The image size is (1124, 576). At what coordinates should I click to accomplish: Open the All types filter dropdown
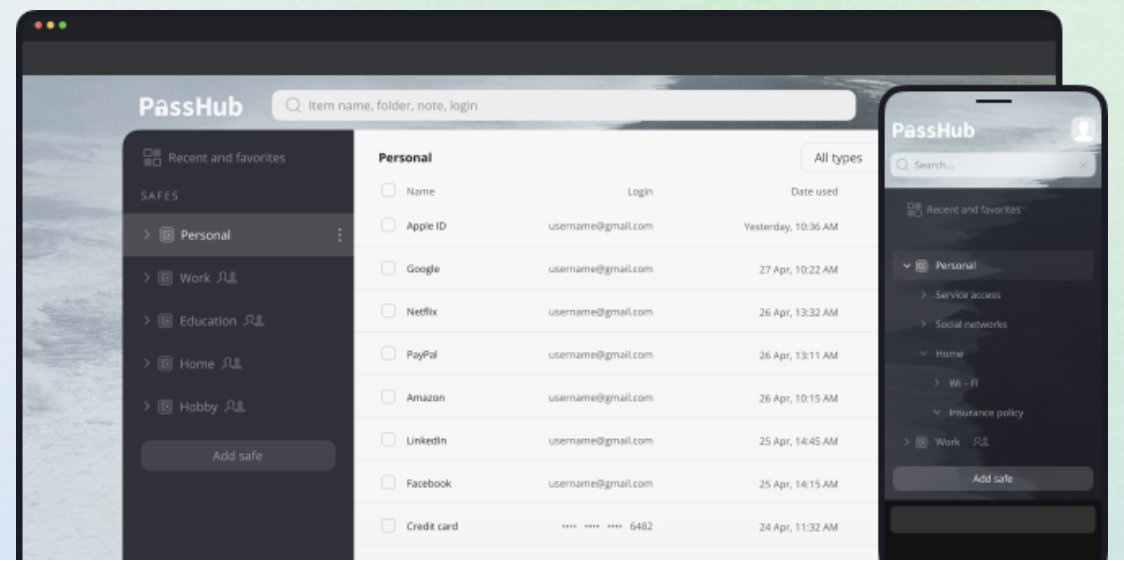841,158
